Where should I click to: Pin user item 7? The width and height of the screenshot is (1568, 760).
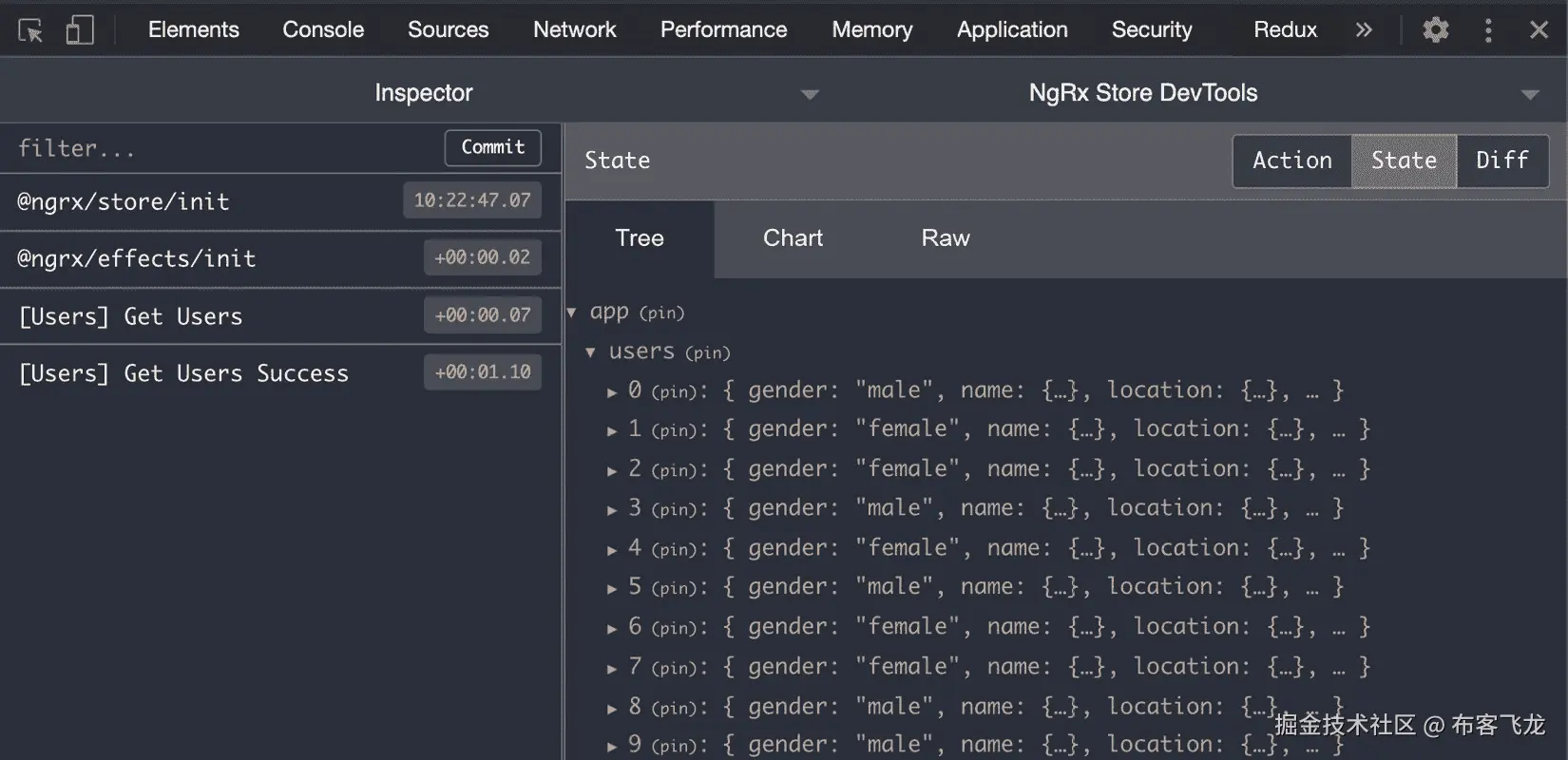tap(675, 668)
